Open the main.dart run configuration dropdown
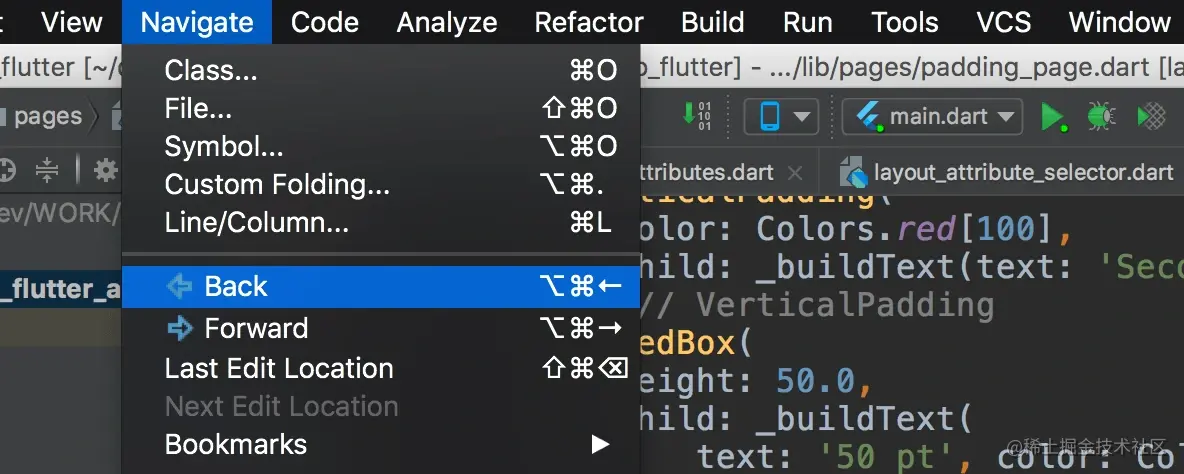Image resolution: width=1184 pixels, height=474 pixels. pyautogui.click(x=932, y=117)
